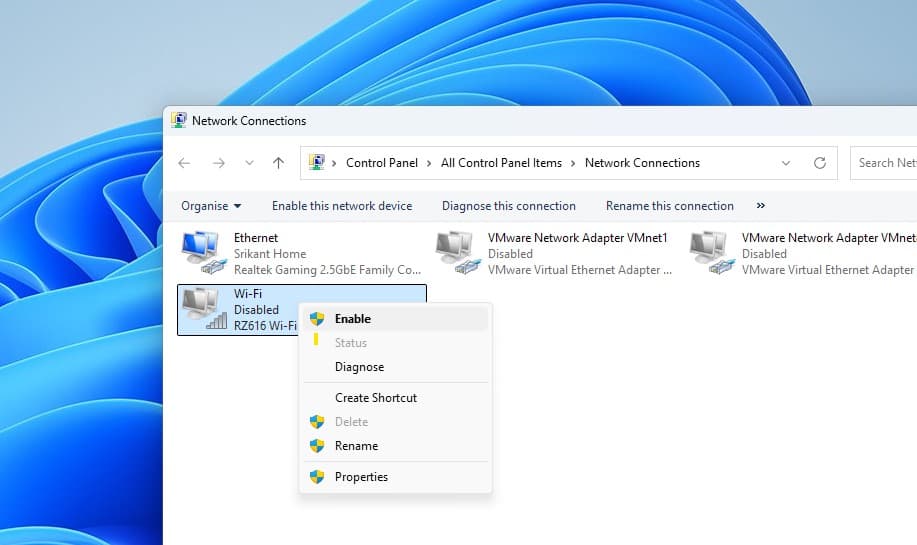Click the Forward navigation arrow

(x=219, y=163)
